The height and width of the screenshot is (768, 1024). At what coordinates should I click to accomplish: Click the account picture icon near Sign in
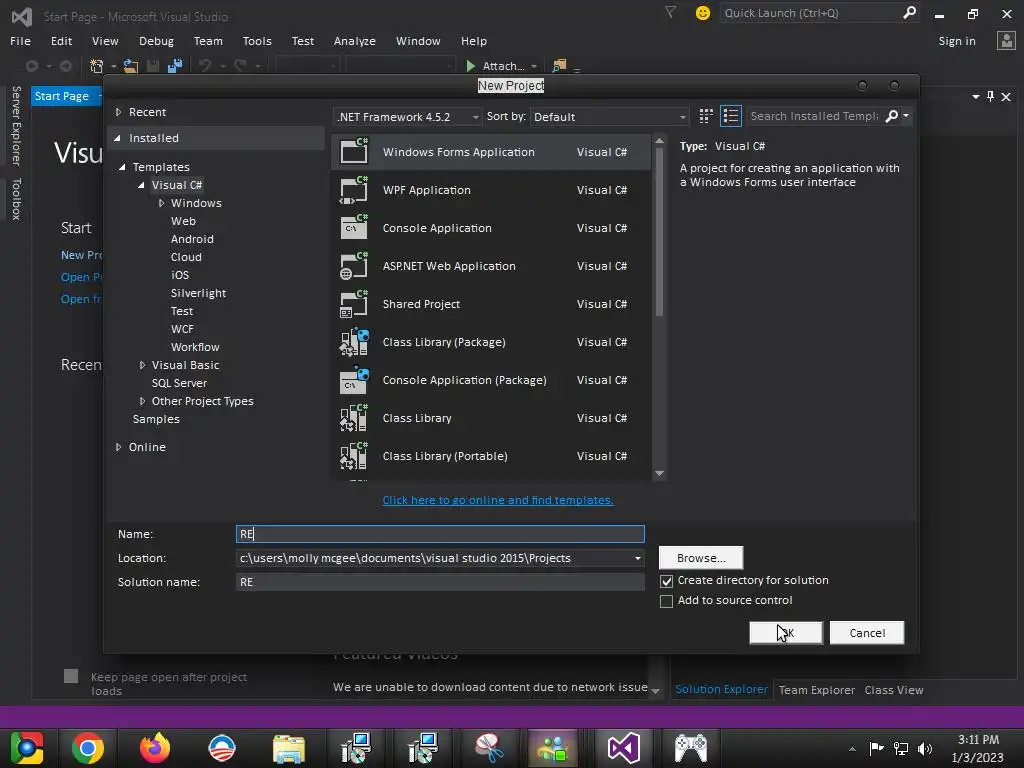(x=1006, y=40)
